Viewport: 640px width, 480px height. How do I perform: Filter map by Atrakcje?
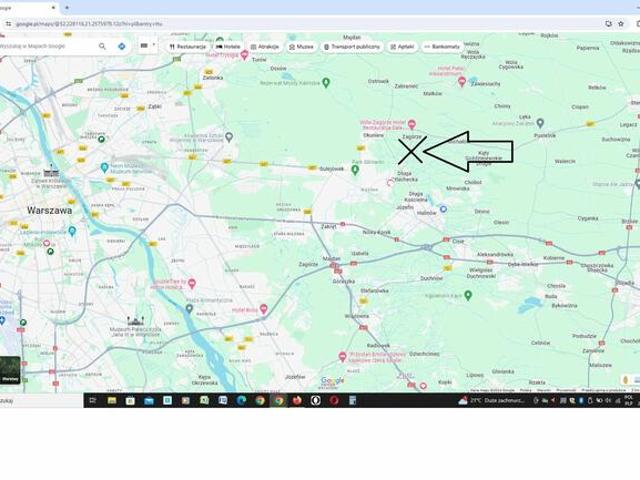coord(264,47)
